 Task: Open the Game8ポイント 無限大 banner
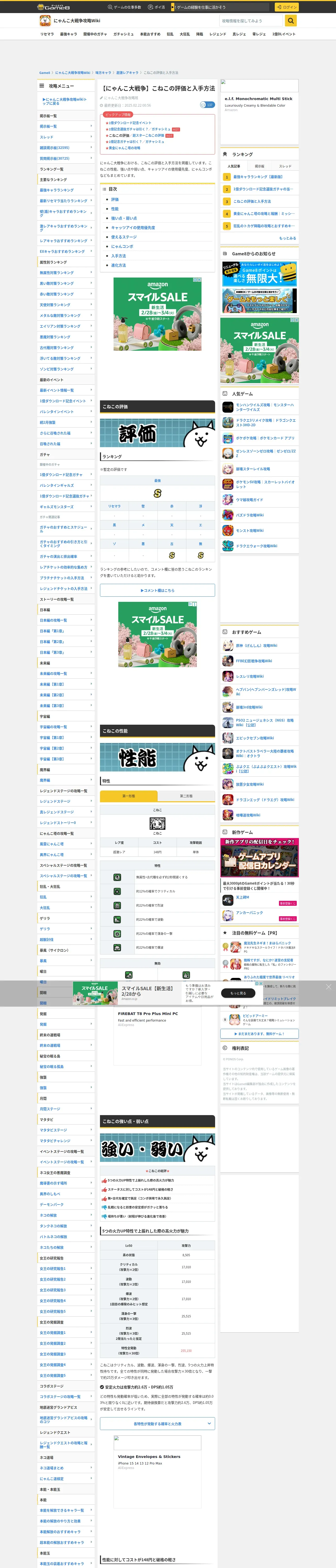tap(260, 274)
